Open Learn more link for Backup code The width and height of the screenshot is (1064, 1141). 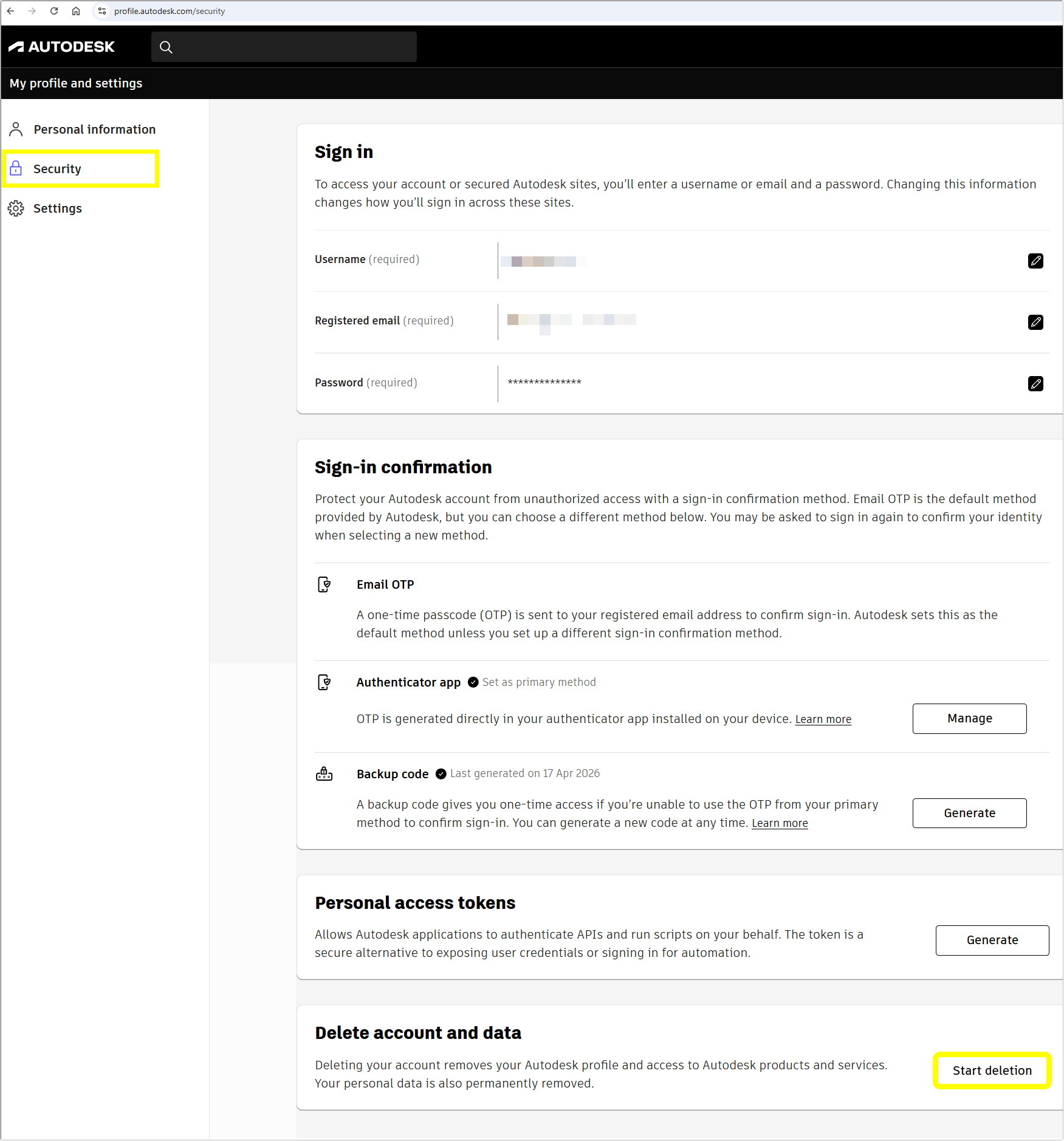click(x=780, y=823)
